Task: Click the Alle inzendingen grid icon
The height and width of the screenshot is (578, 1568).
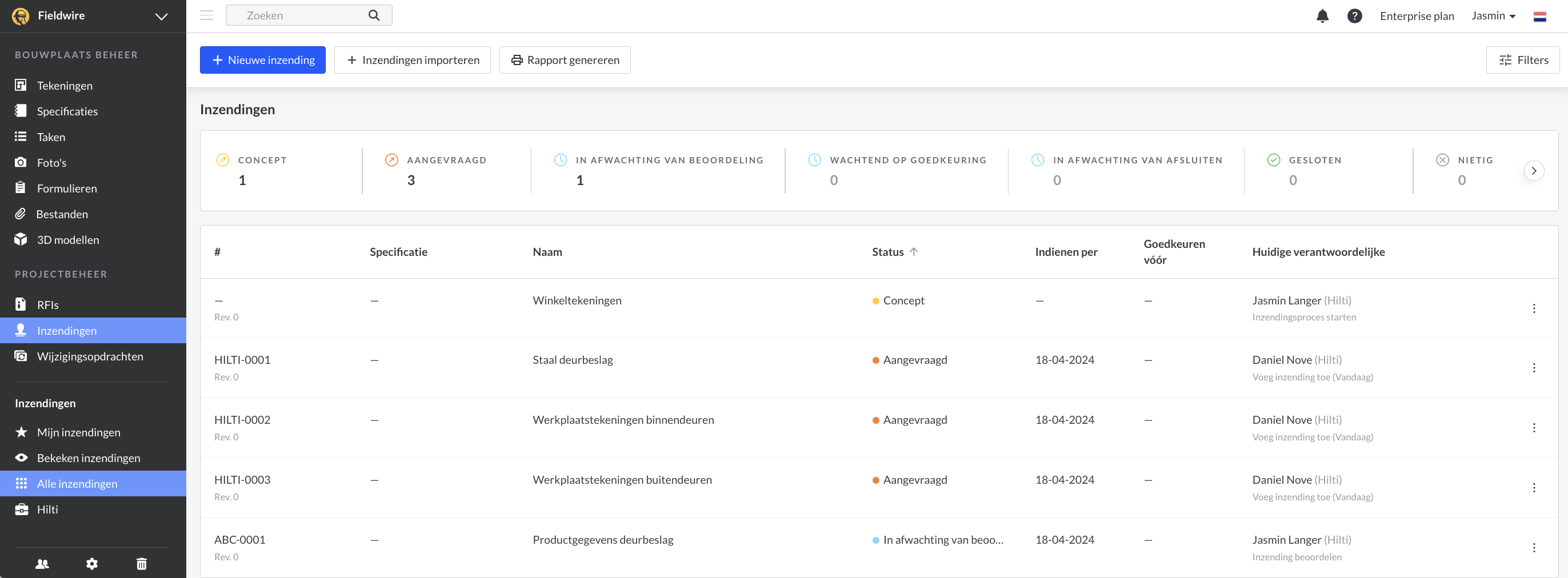Action: [21, 483]
